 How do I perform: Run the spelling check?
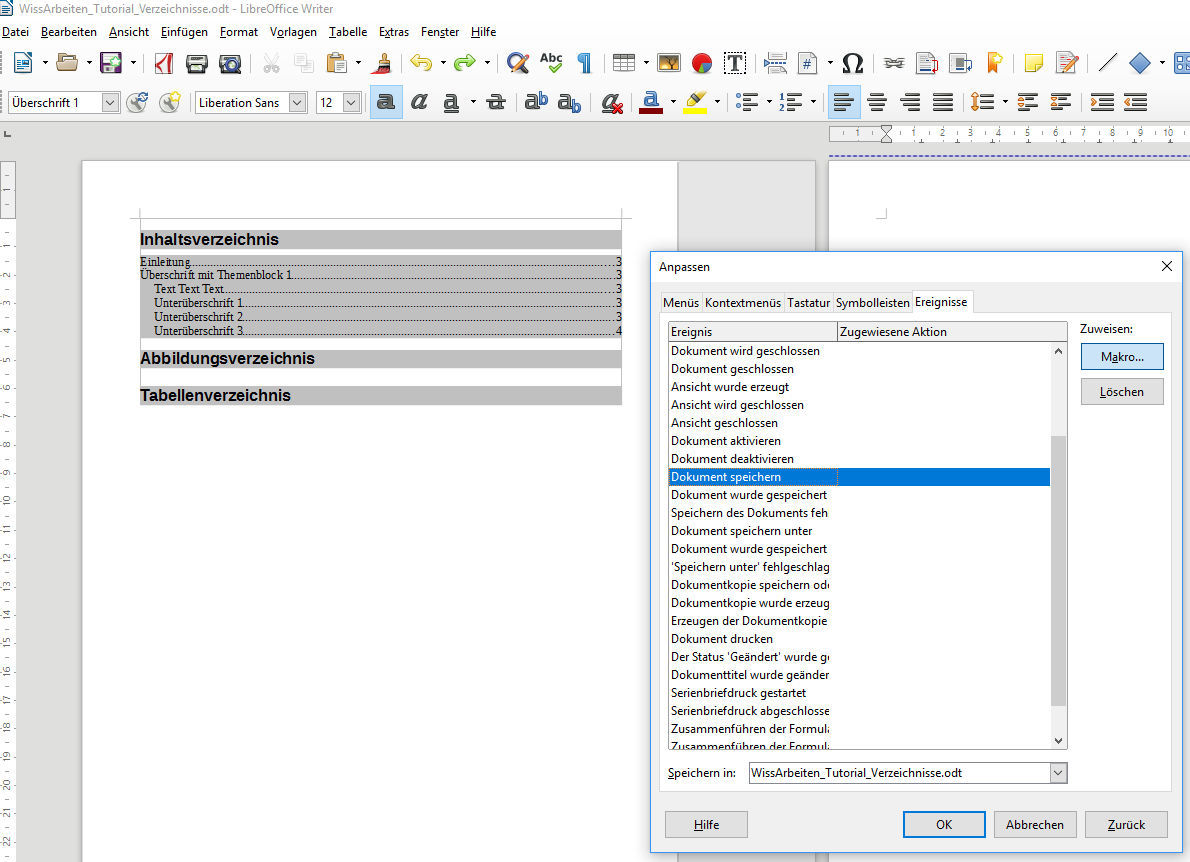(x=551, y=63)
